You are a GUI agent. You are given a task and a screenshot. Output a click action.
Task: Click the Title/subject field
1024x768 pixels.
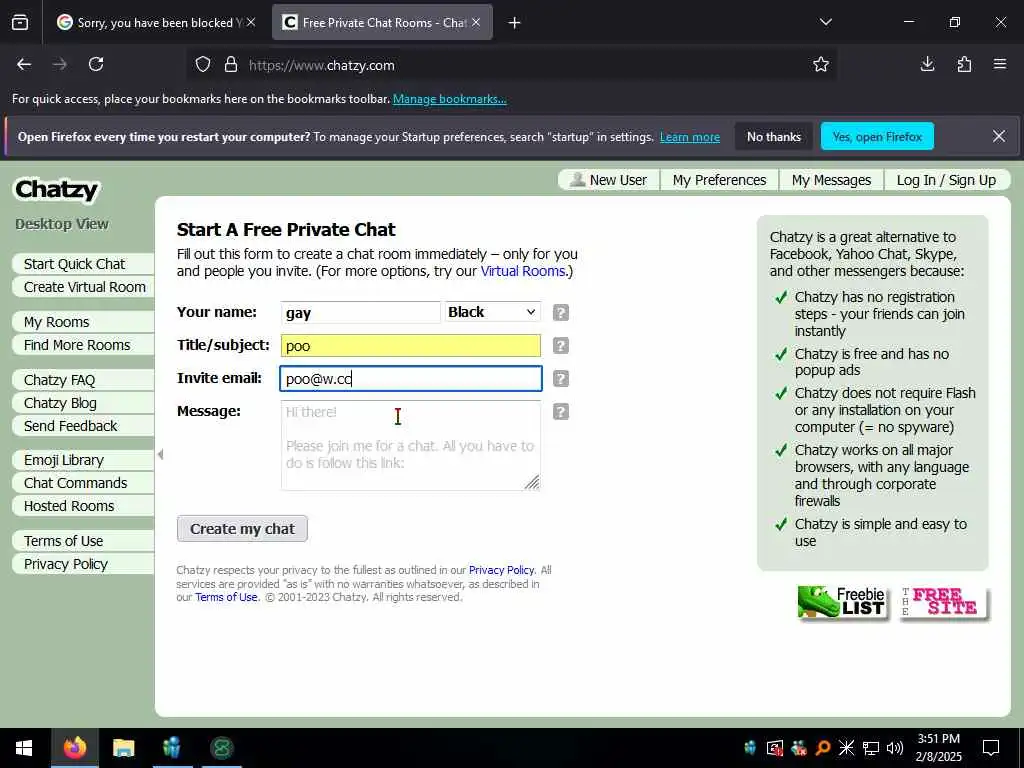[411, 345]
